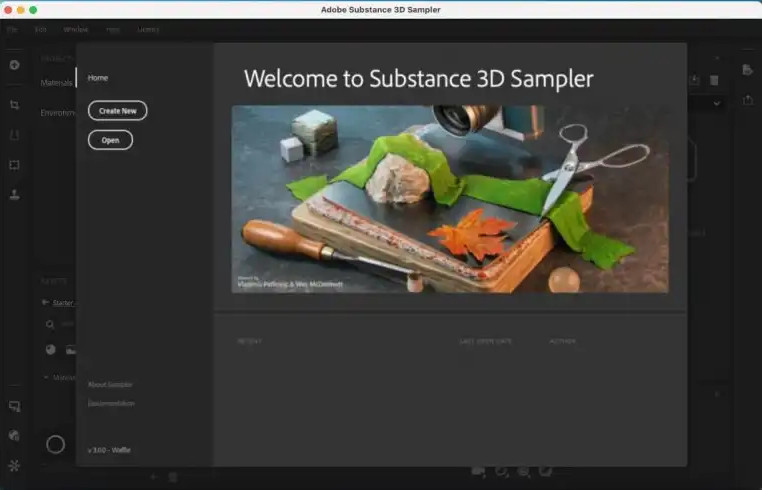Click the material sphere filter icon

pyautogui.click(x=51, y=350)
